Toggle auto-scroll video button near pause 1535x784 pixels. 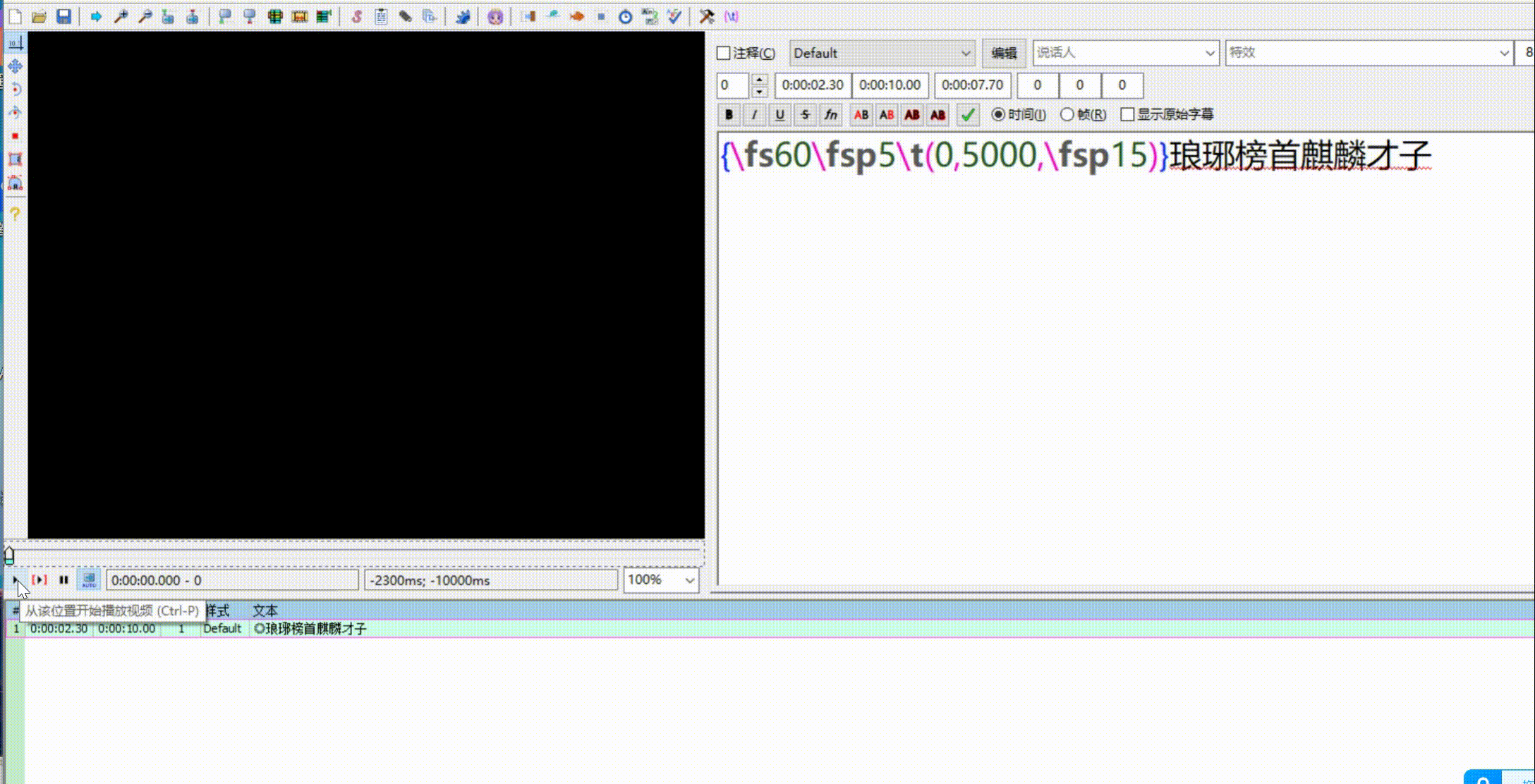pyautogui.click(x=89, y=580)
